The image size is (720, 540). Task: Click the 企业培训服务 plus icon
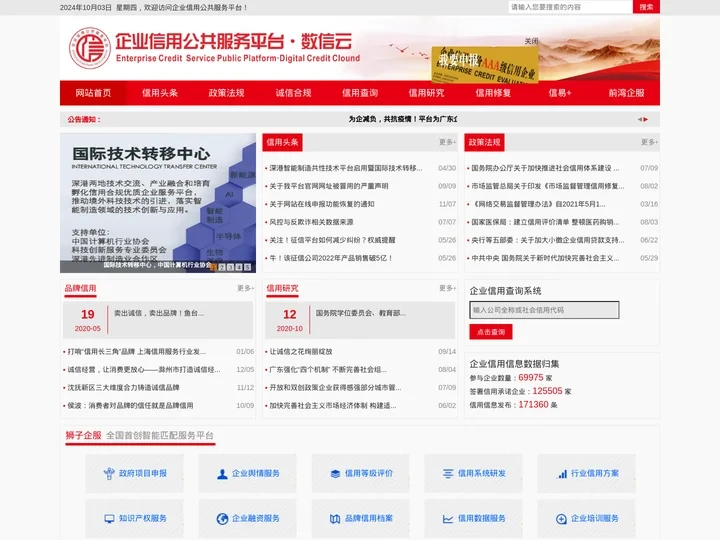[x=561, y=519]
